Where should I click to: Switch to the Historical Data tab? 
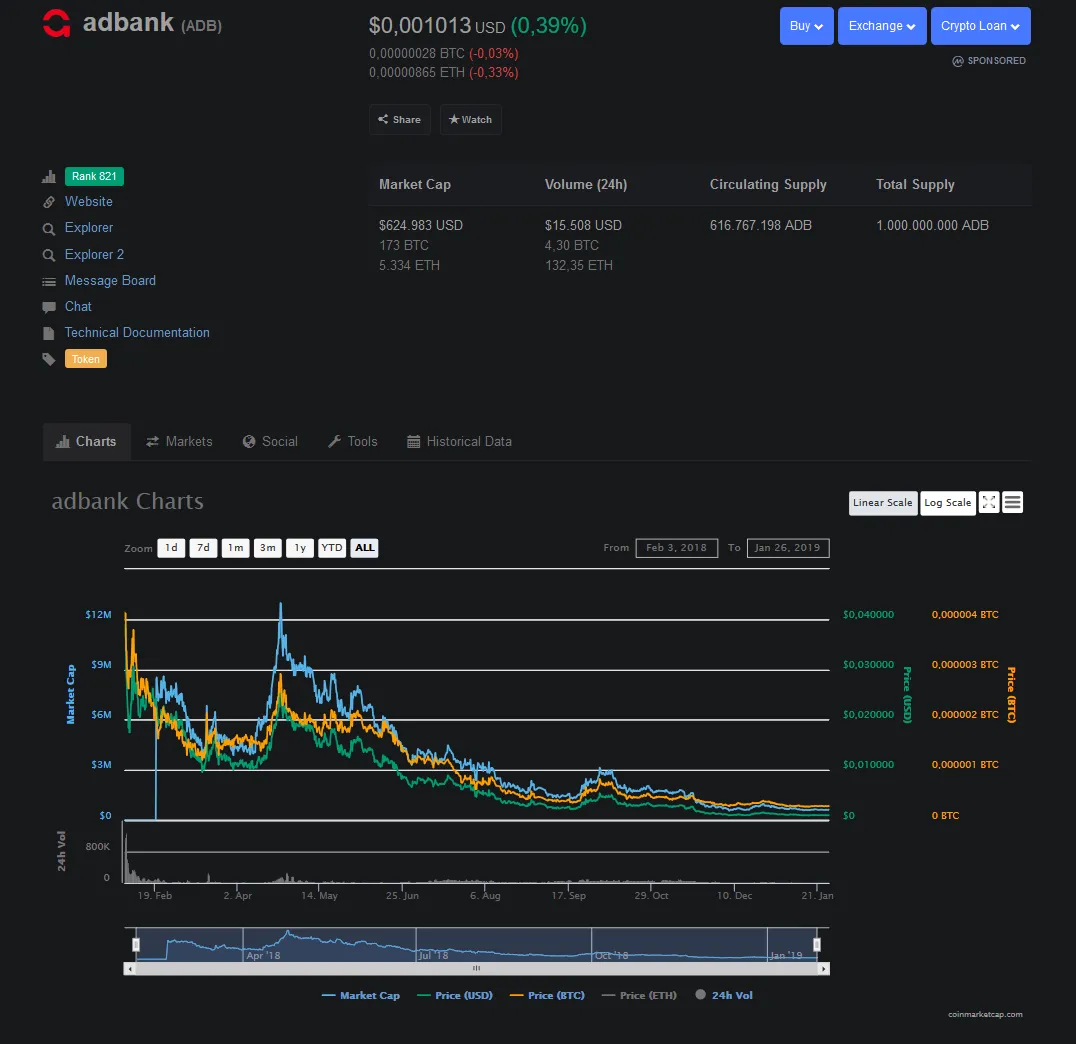[460, 442]
